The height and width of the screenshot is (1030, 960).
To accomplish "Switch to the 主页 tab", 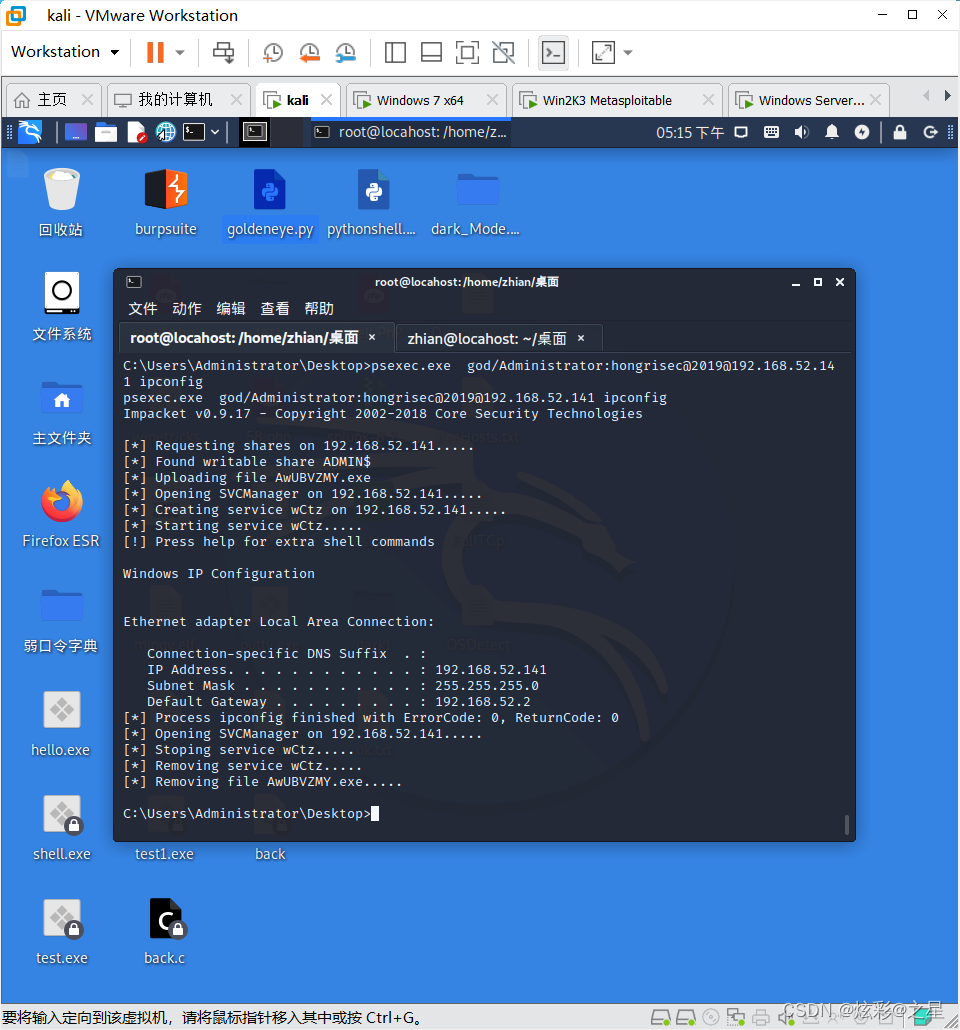I will click(52, 100).
